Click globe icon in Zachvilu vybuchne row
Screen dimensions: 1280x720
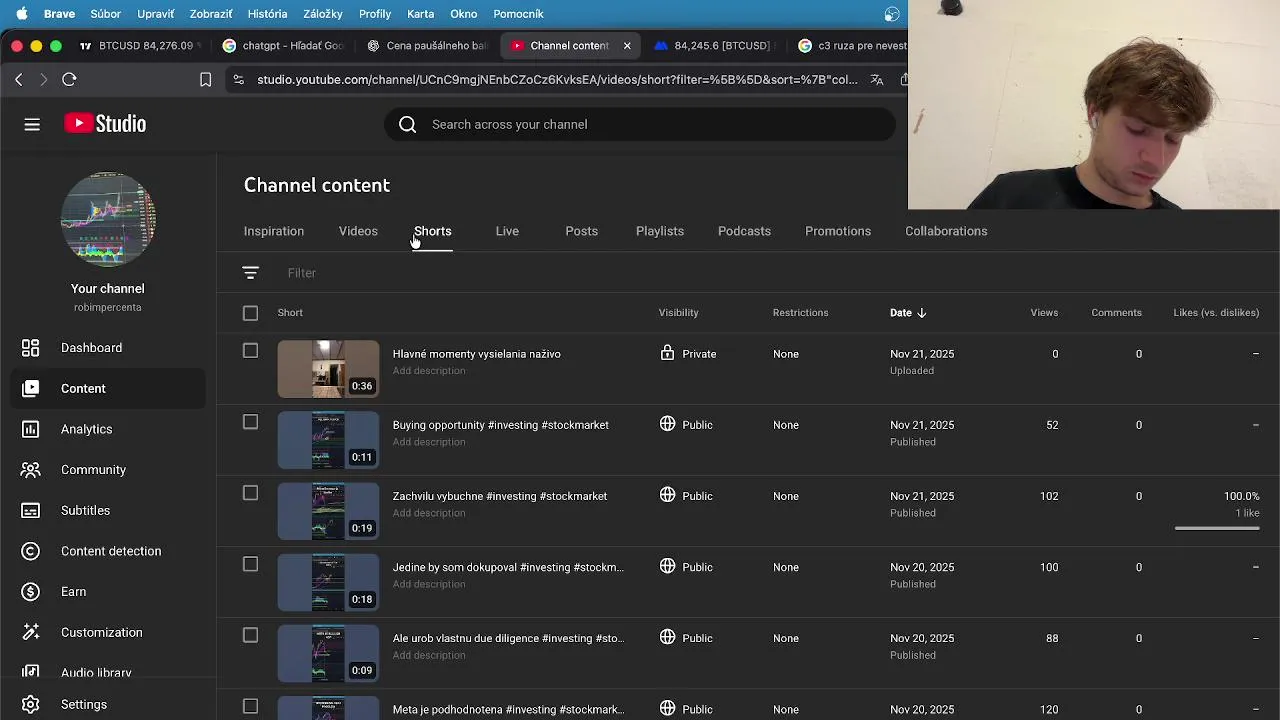[x=667, y=495]
